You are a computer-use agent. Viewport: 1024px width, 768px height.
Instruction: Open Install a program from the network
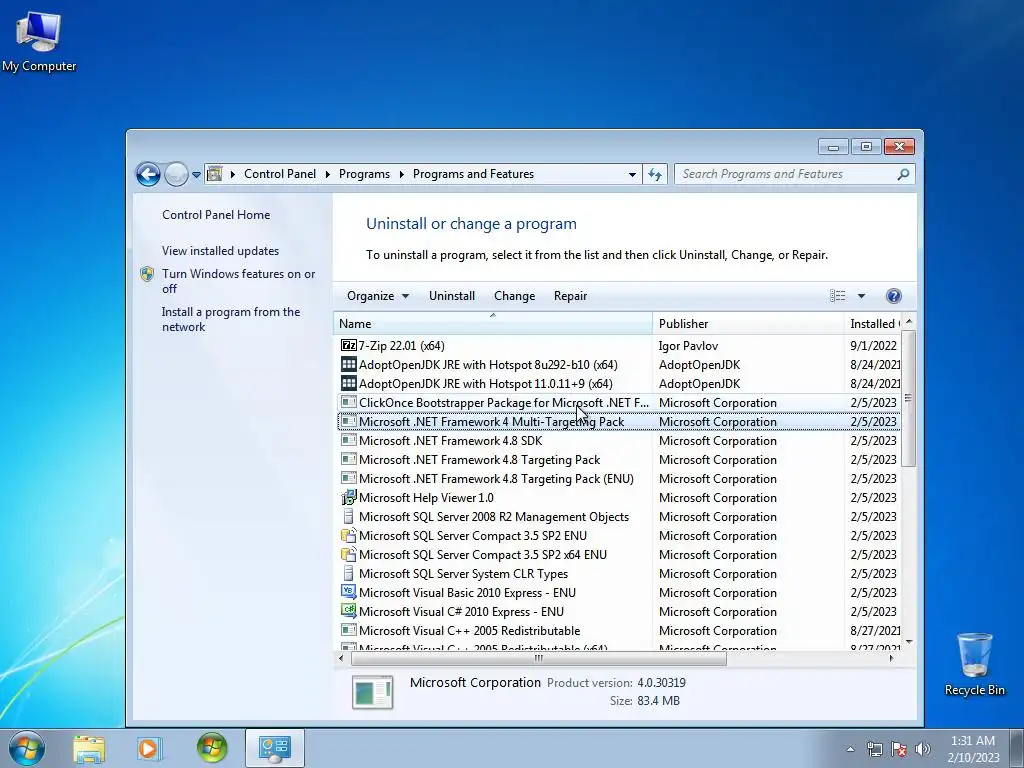coord(231,319)
